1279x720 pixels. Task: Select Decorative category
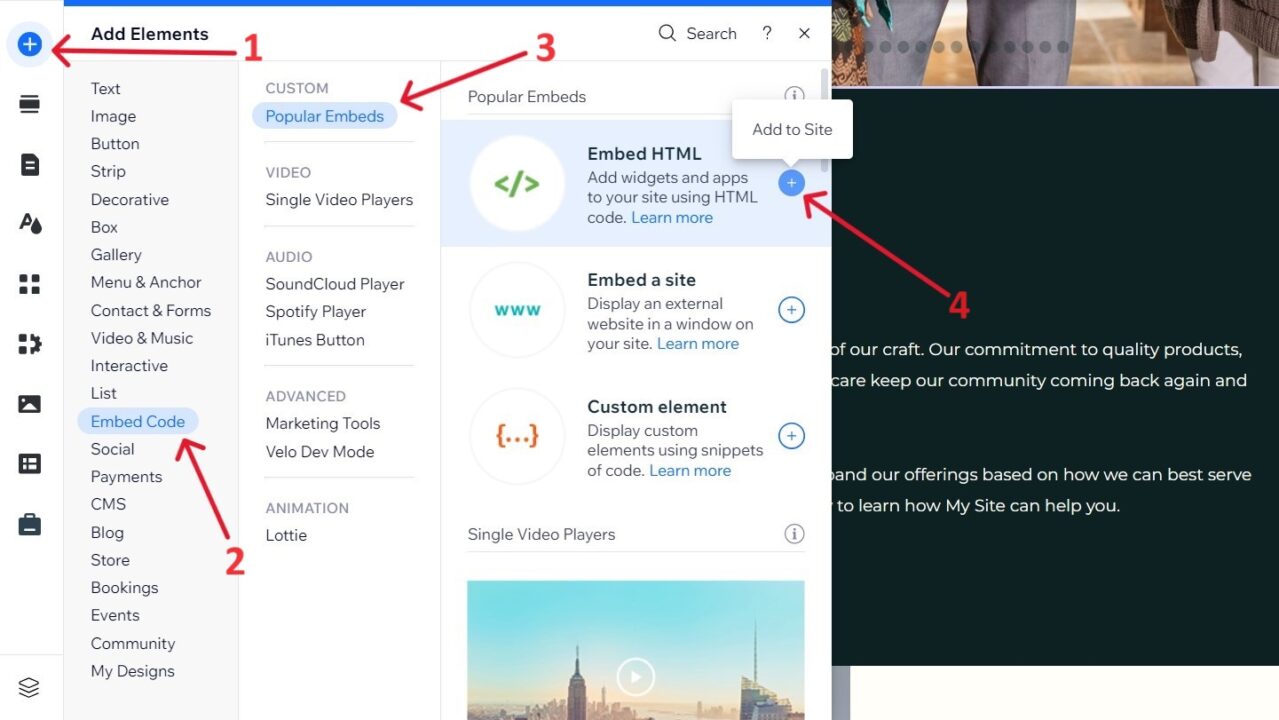point(130,199)
